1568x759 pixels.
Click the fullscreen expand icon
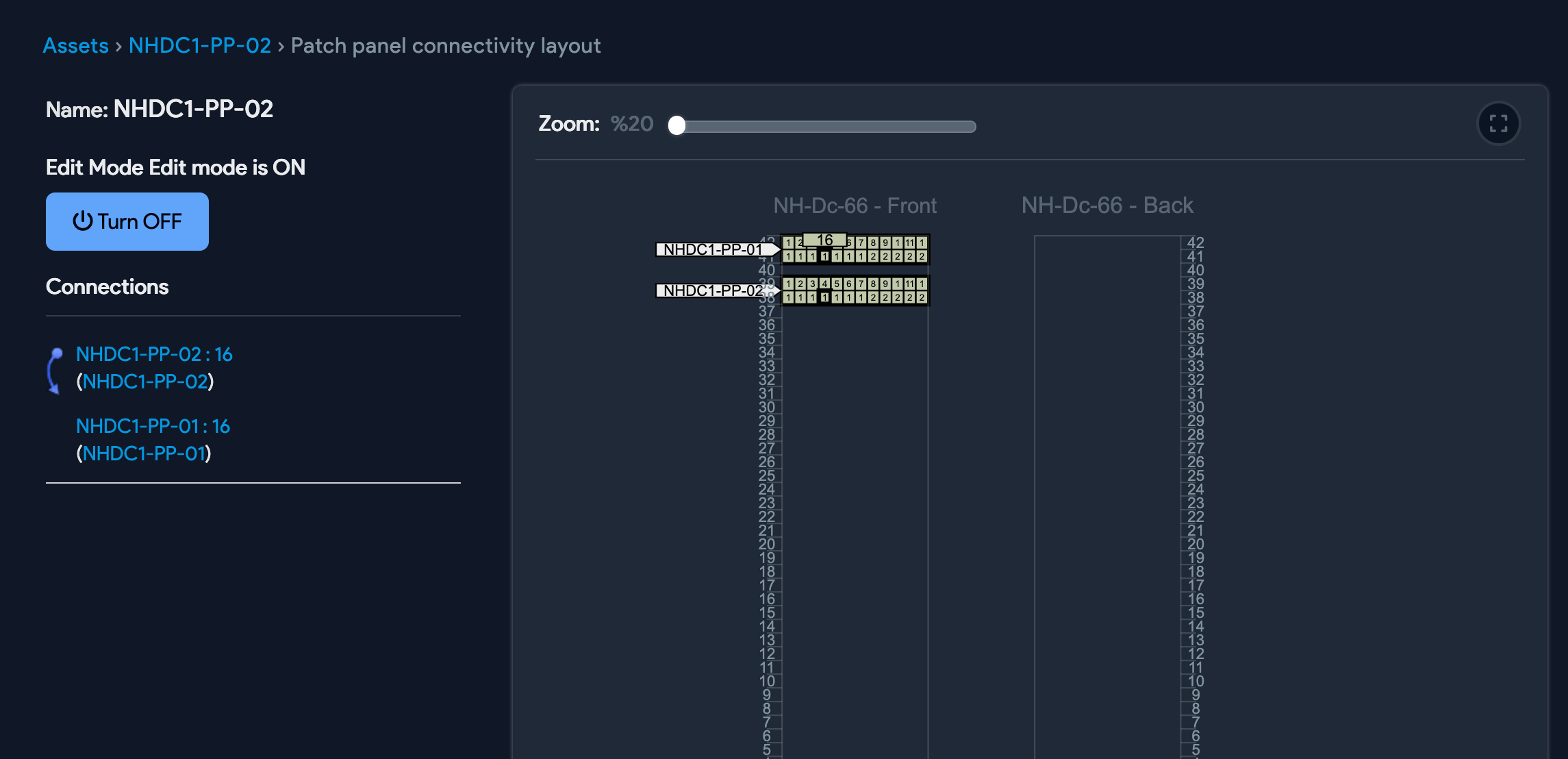[x=1498, y=123]
